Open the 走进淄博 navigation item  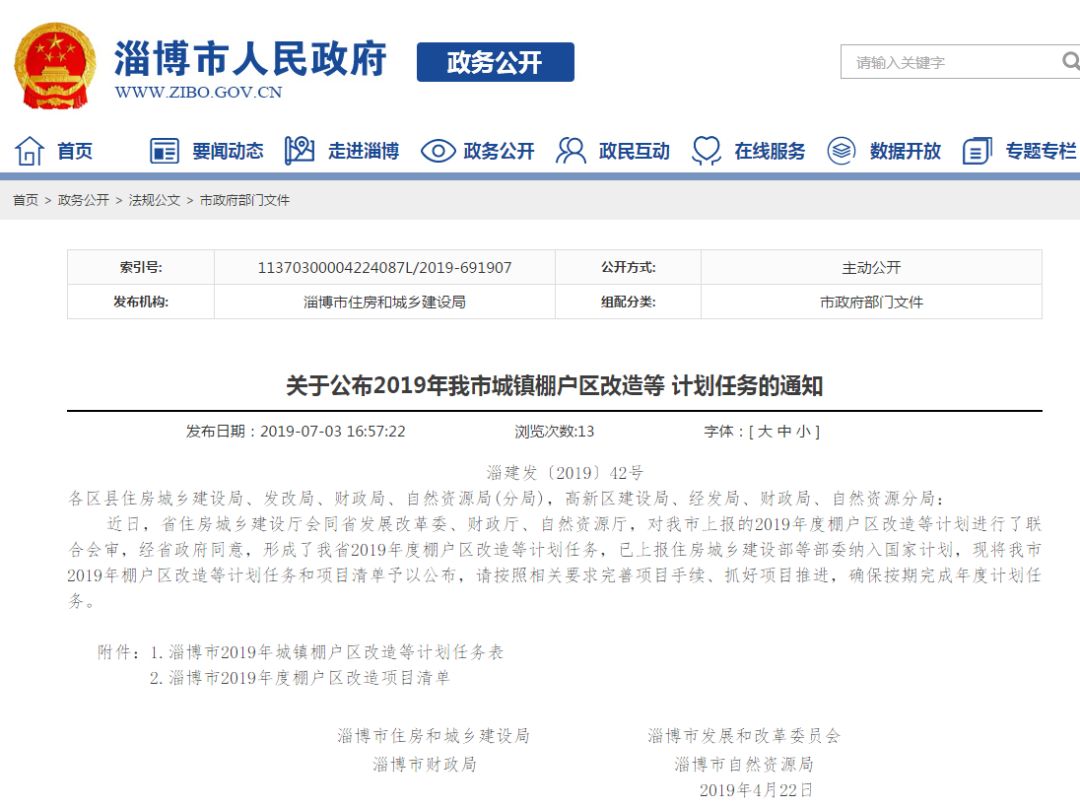click(364, 151)
